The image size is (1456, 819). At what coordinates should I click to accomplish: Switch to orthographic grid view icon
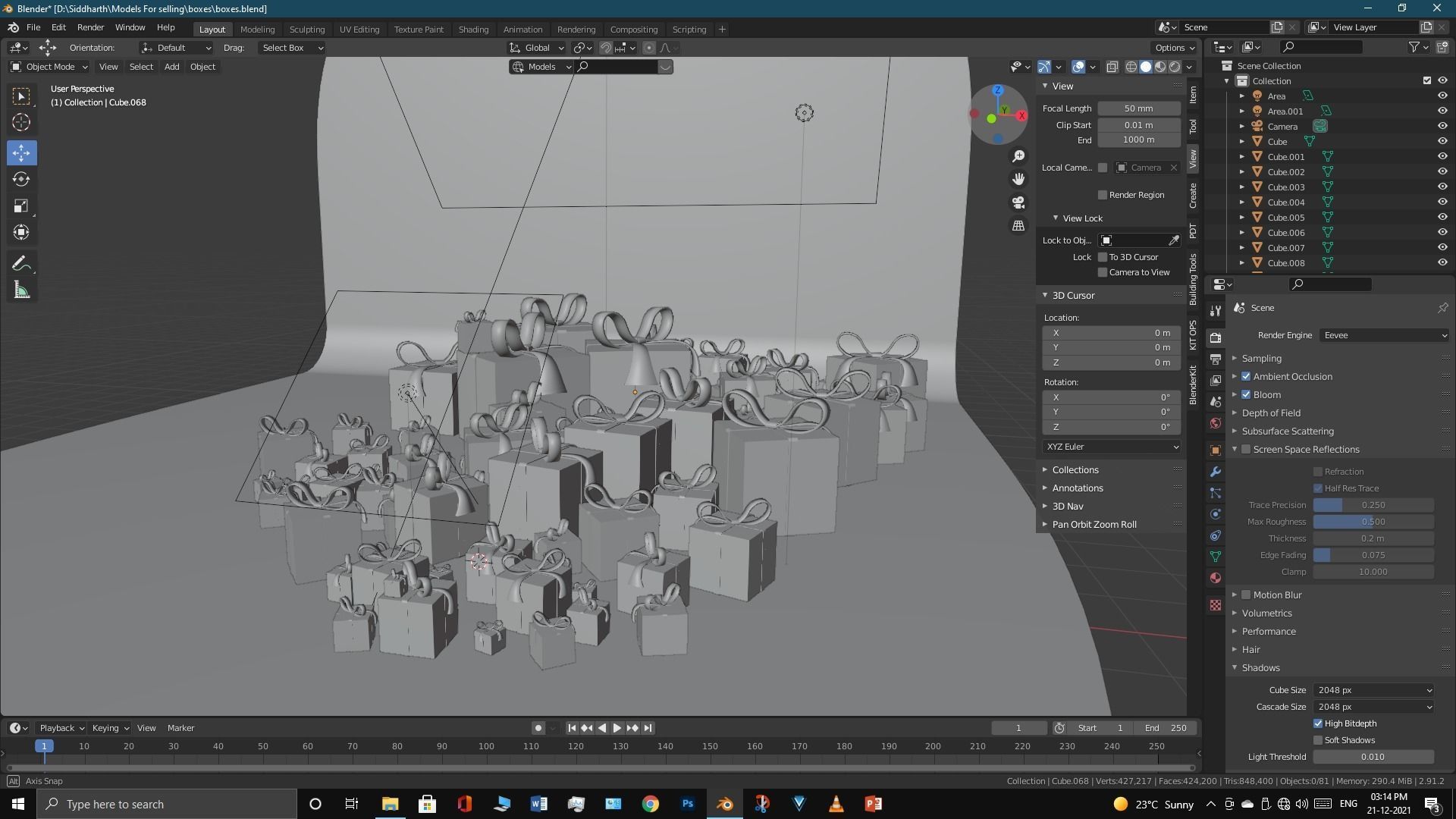[x=1018, y=226]
